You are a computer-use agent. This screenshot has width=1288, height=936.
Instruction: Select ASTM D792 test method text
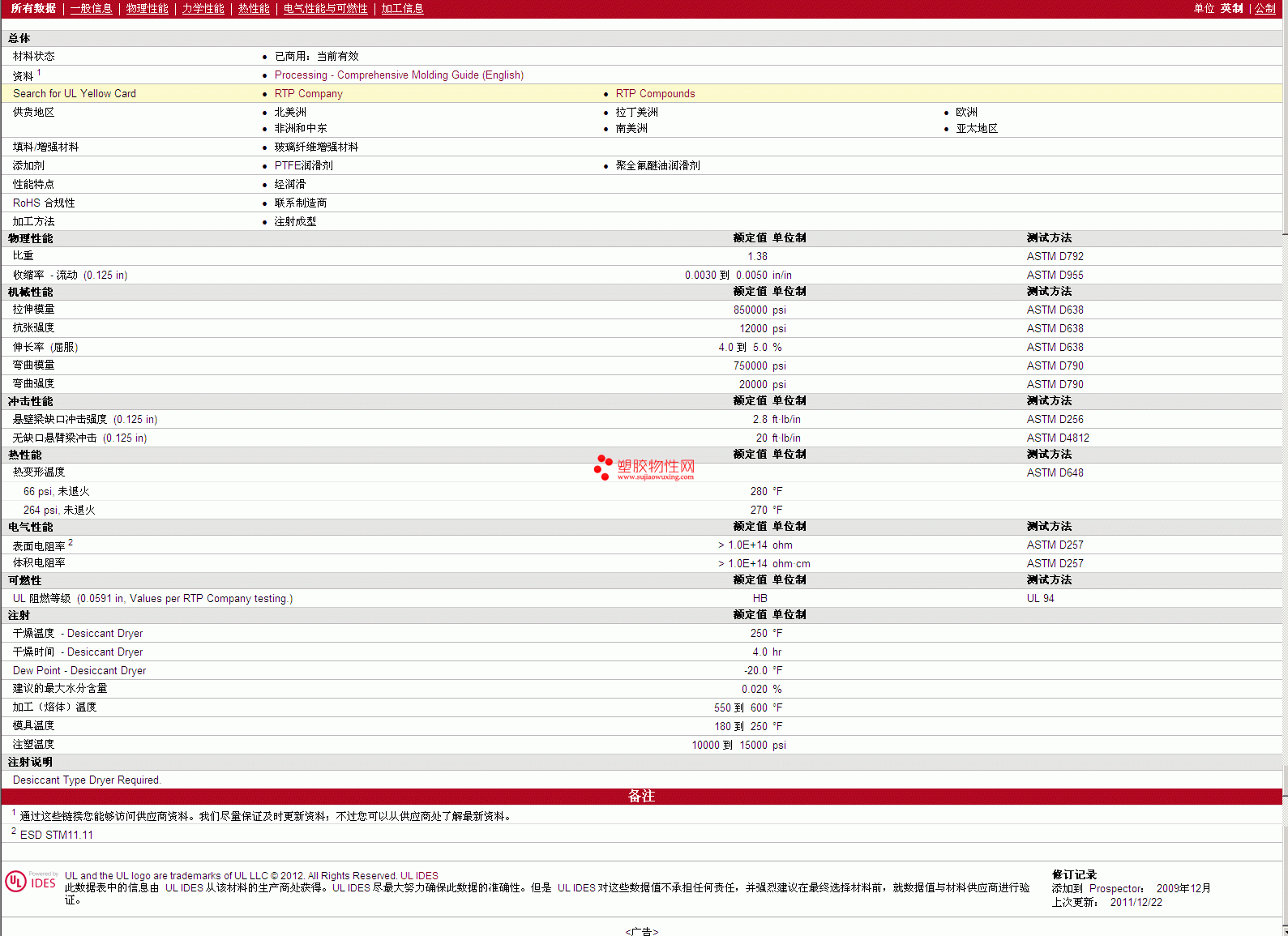coord(1055,256)
